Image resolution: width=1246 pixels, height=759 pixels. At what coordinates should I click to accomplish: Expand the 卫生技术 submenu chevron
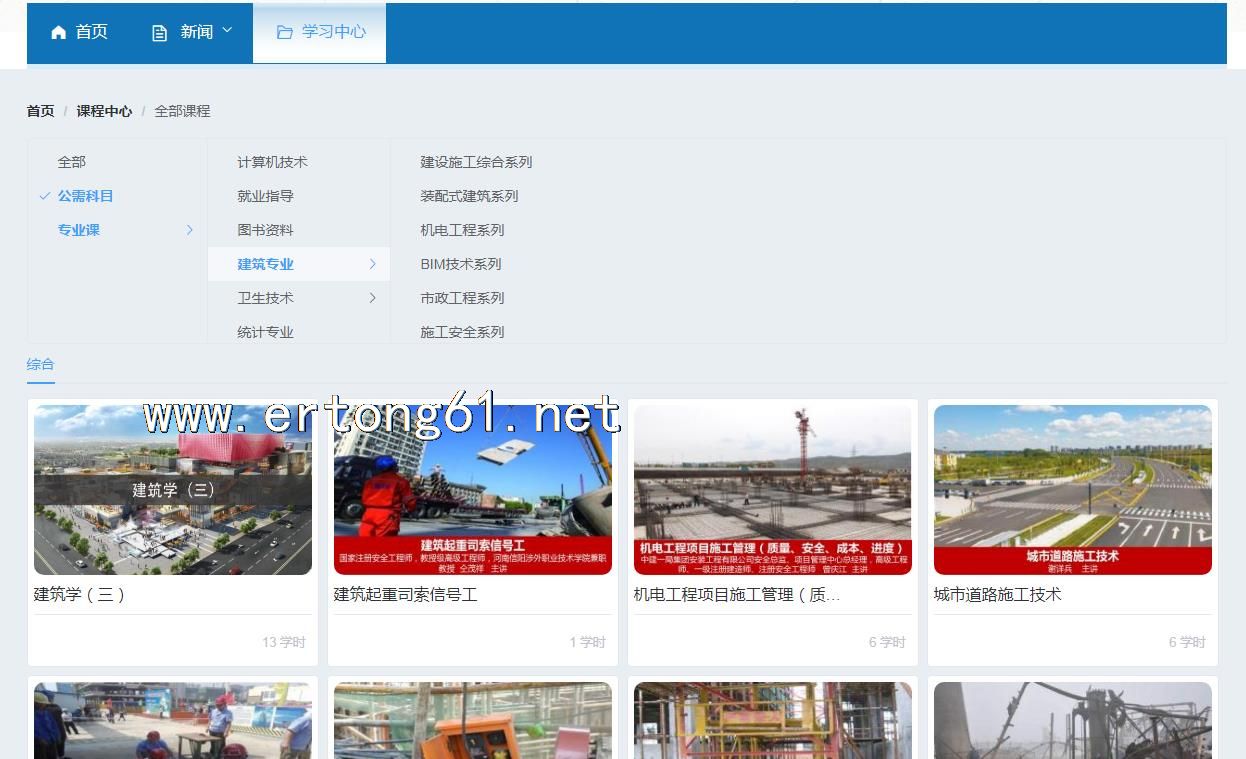(x=372, y=298)
